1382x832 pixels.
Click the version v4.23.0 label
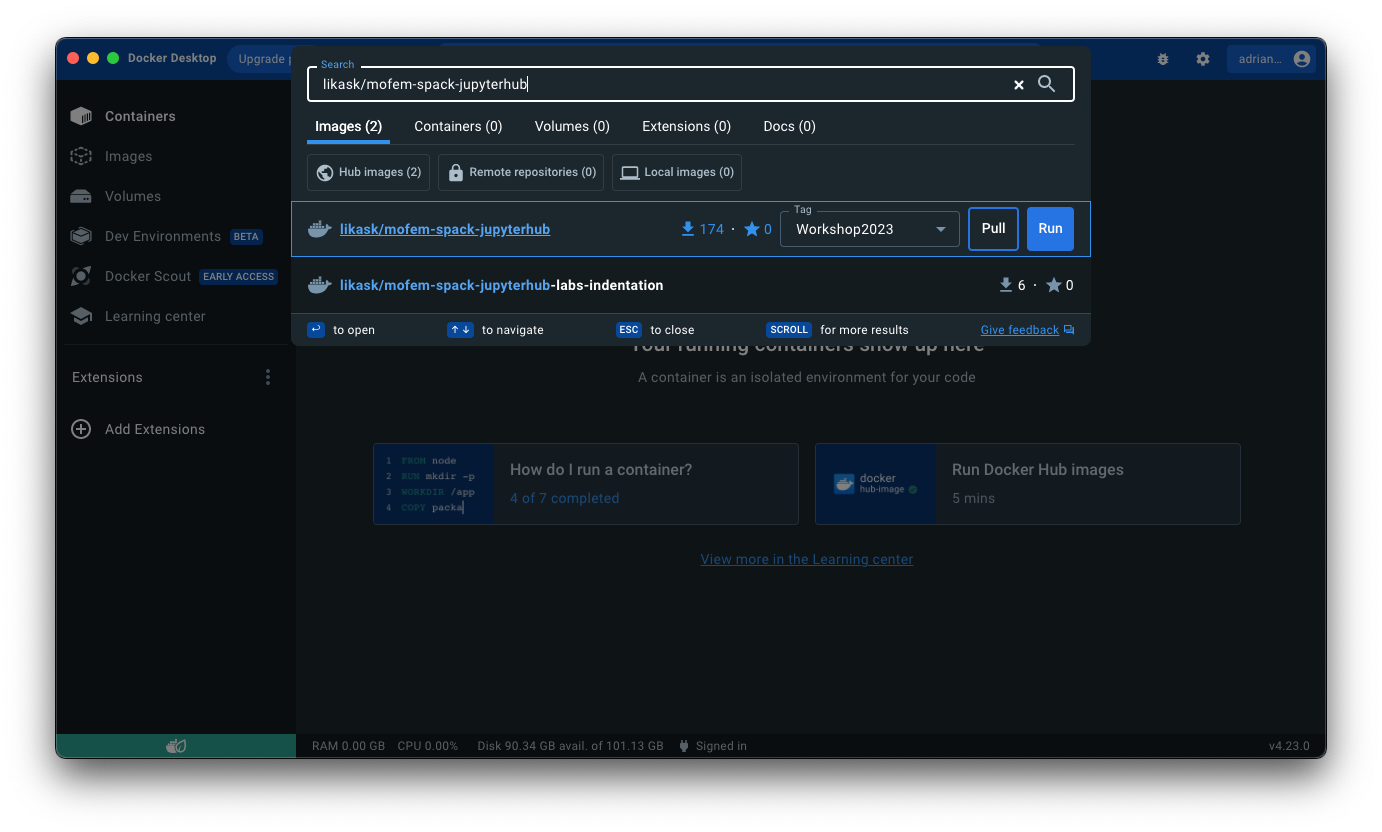(1291, 746)
